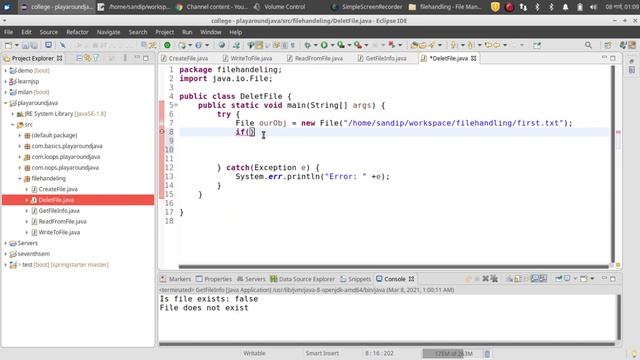Click the Open Type icon in toolbar

pyautogui.click(x=414, y=45)
